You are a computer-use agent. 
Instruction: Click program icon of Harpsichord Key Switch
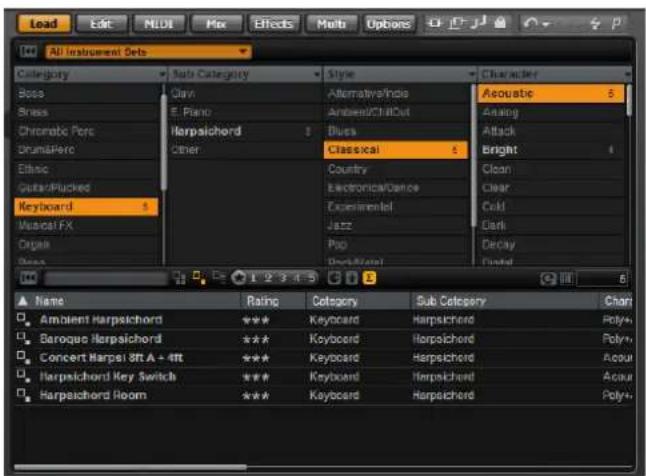[x=23, y=376]
